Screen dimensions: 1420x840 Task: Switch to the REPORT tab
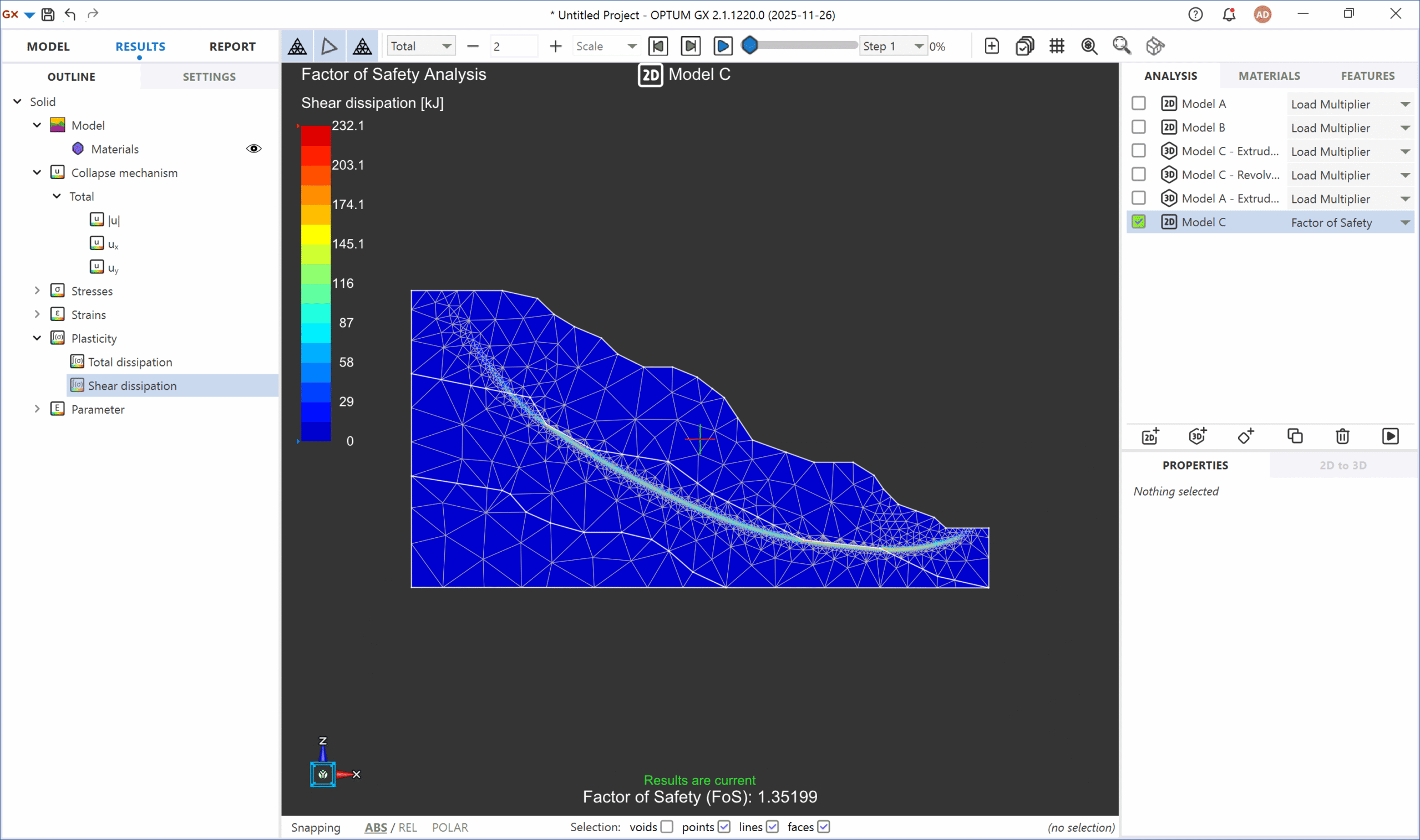(x=232, y=47)
